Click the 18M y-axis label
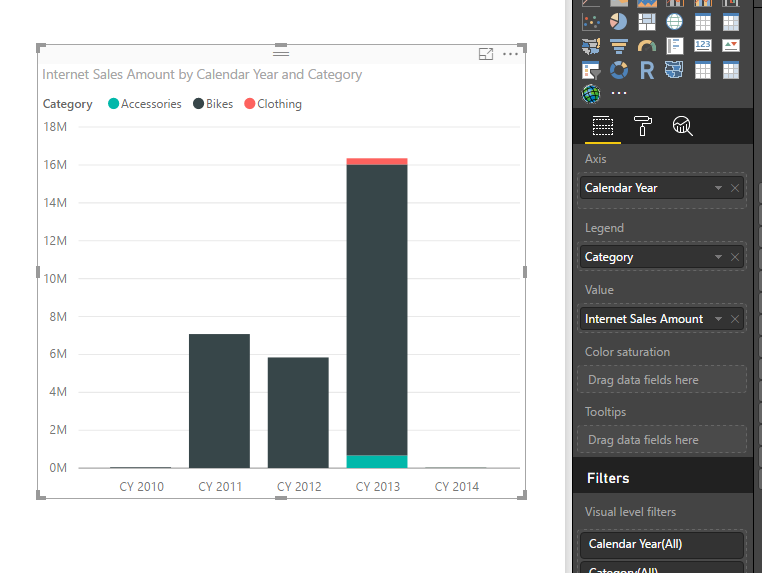Image resolution: width=762 pixels, height=573 pixels. (55, 127)
